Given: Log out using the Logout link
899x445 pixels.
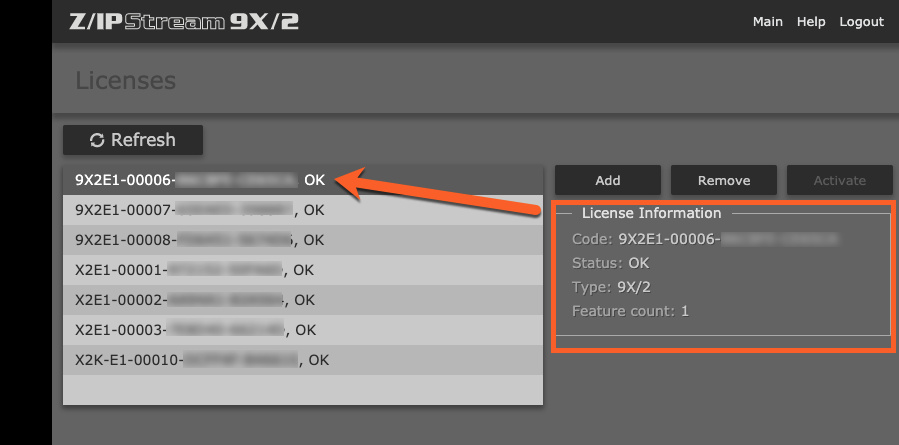Looking at the screenshot, I should [x=861, y=22].
